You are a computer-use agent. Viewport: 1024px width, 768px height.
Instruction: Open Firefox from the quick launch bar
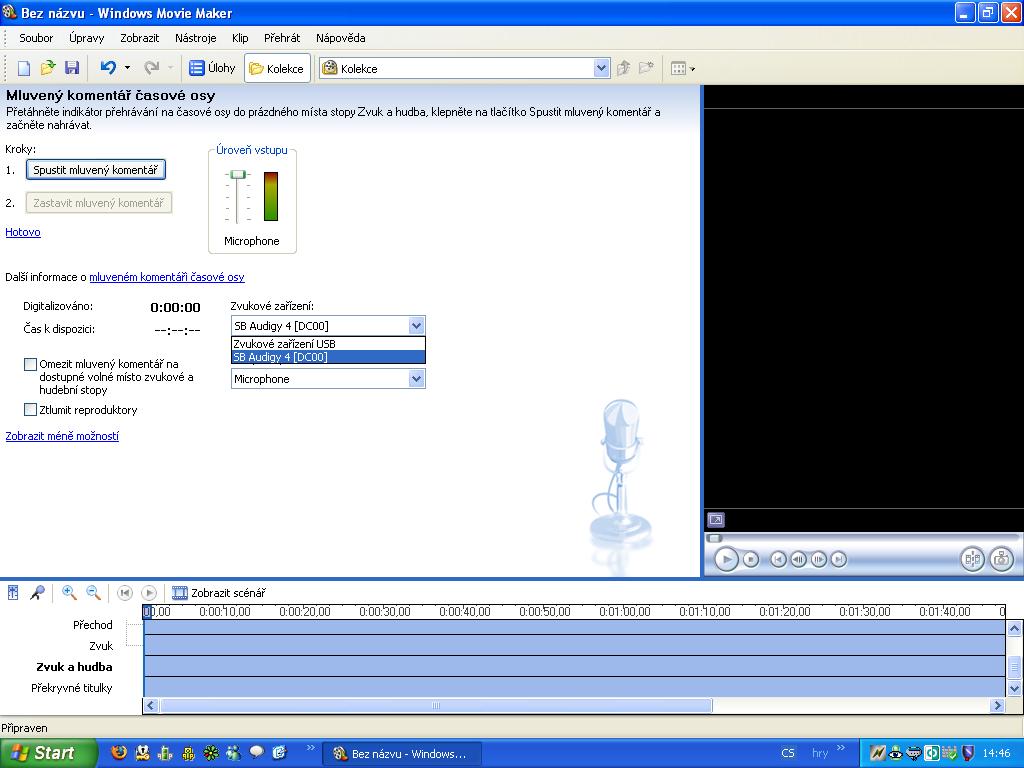click(x=119, y=753)
